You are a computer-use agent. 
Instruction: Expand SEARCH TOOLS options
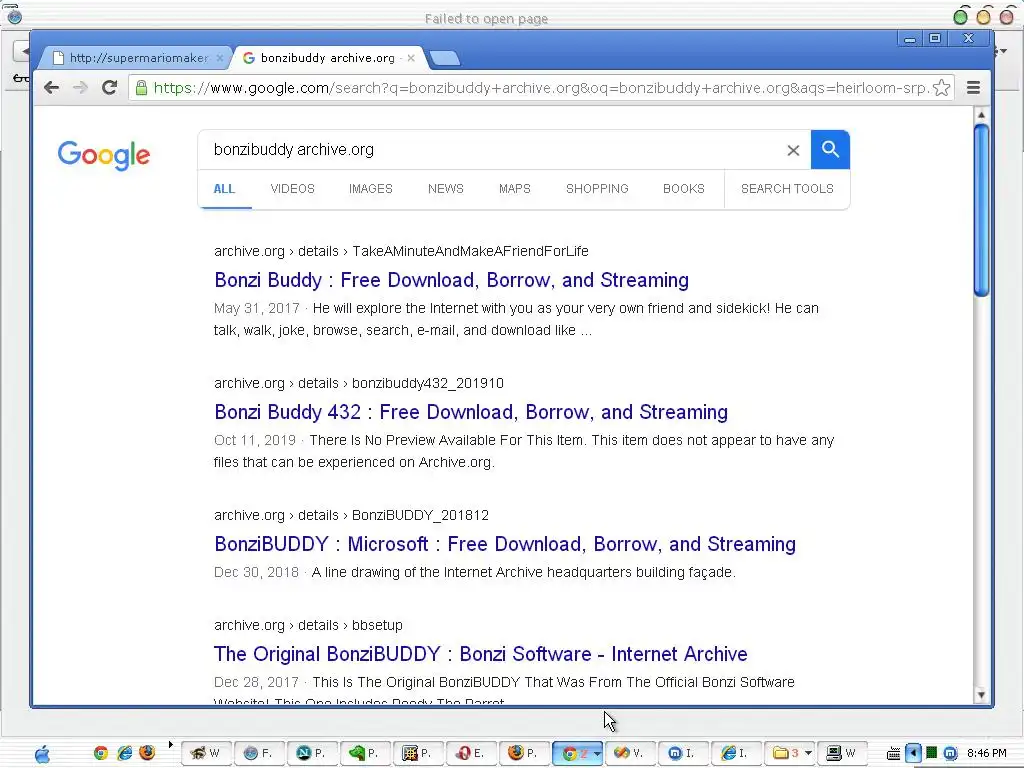point(787,189)
